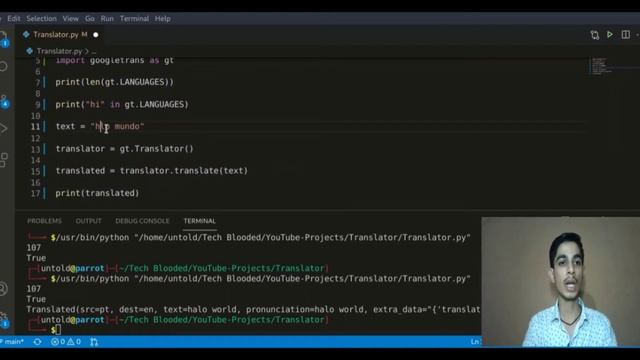Click the synchronize changes icon in status bar
The height and width of the screenshot is (360, 640).
point(38,342)
